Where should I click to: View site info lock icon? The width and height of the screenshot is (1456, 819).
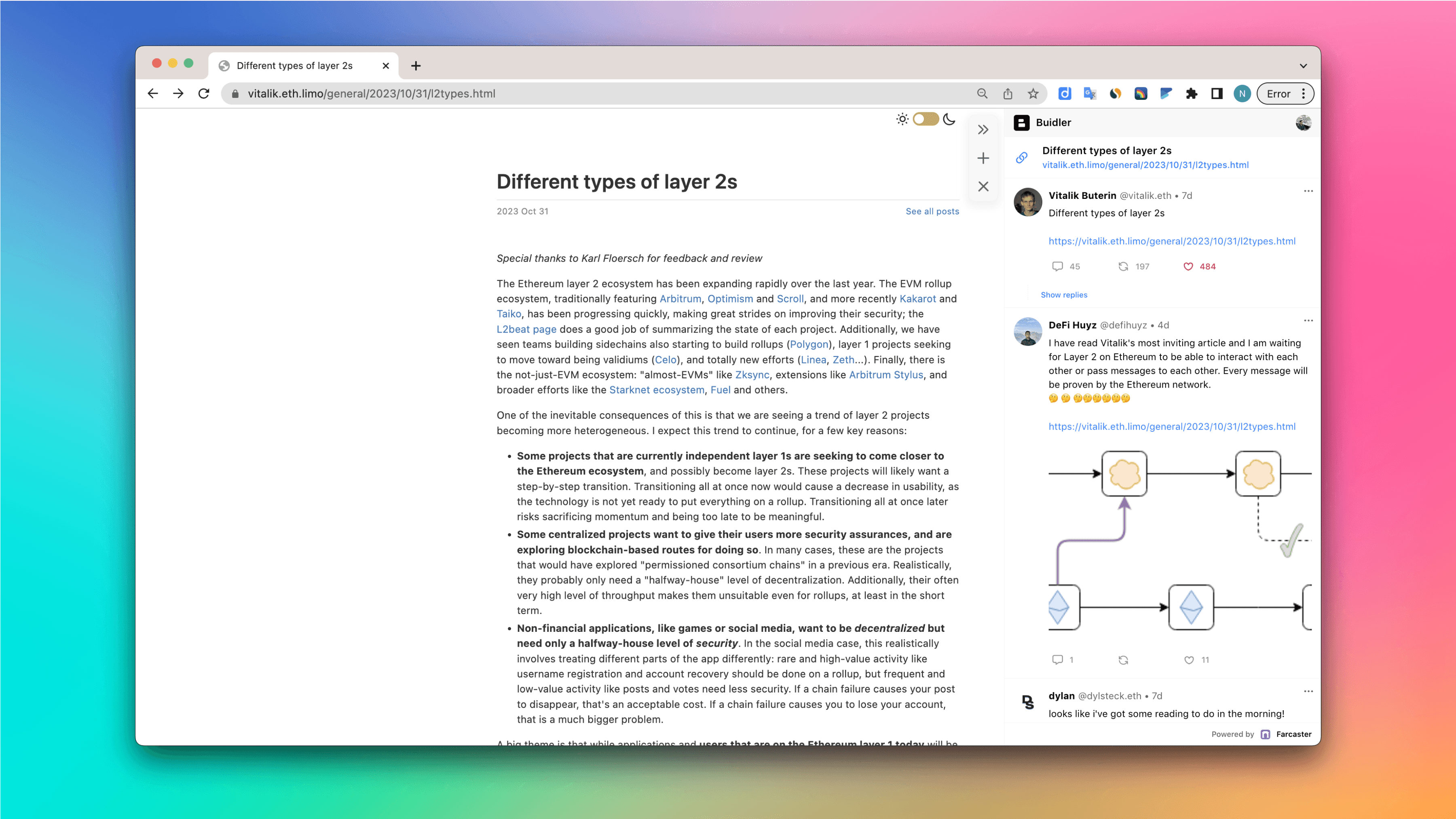pos(235,94)
